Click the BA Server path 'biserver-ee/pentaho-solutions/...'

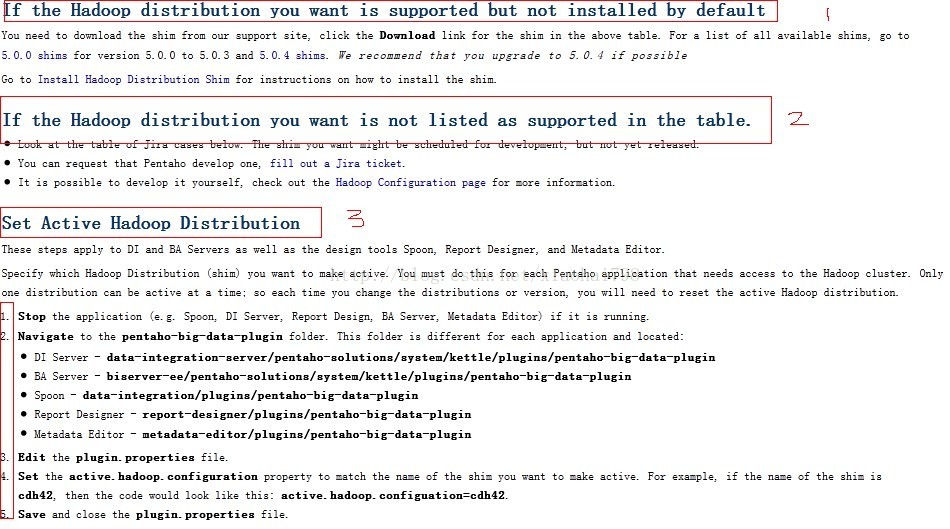pos(368,376)
